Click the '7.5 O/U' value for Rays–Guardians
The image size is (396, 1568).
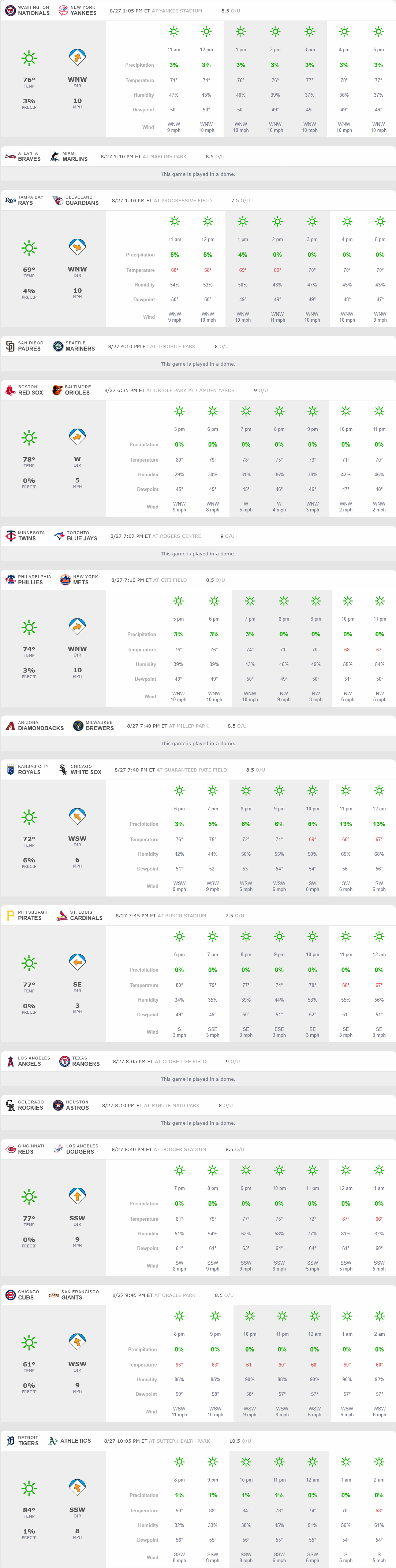coord(240,201)
